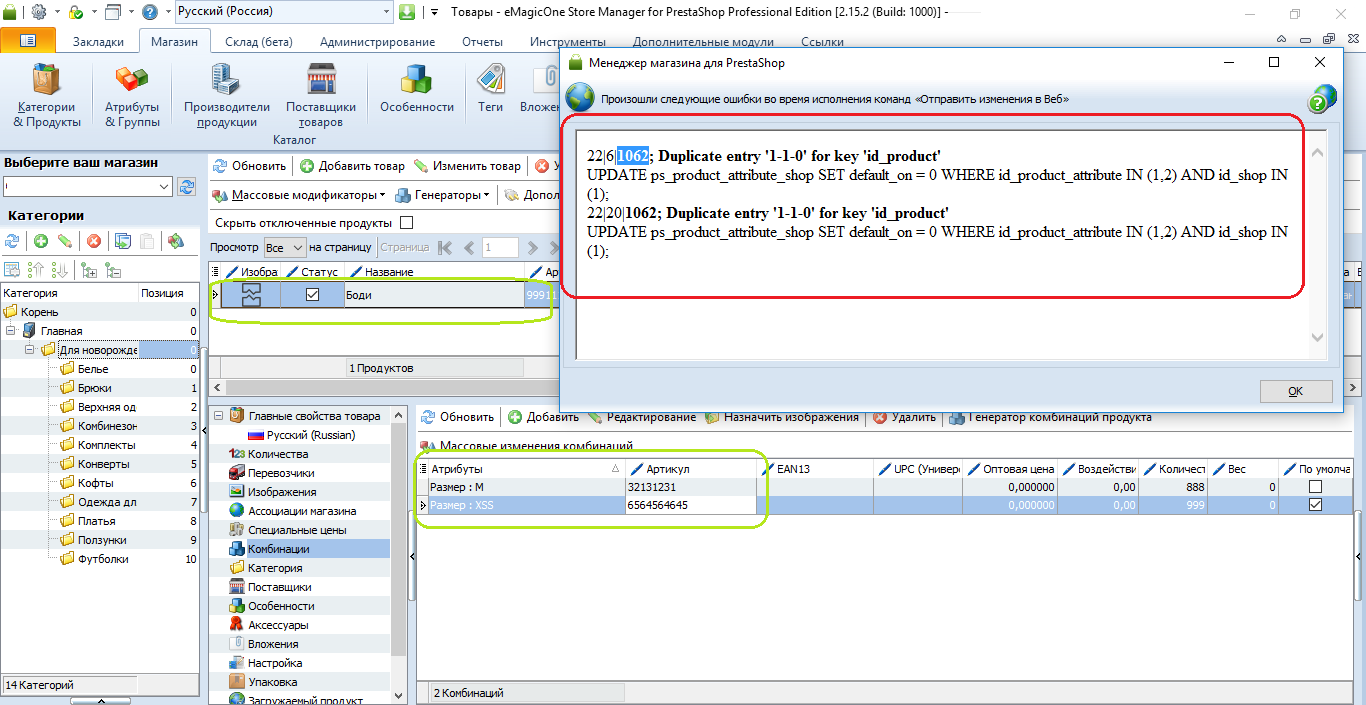Toggle status checkbox for Боди product
This screenshot has height=705, width=1366.
(x=312, y=295)
